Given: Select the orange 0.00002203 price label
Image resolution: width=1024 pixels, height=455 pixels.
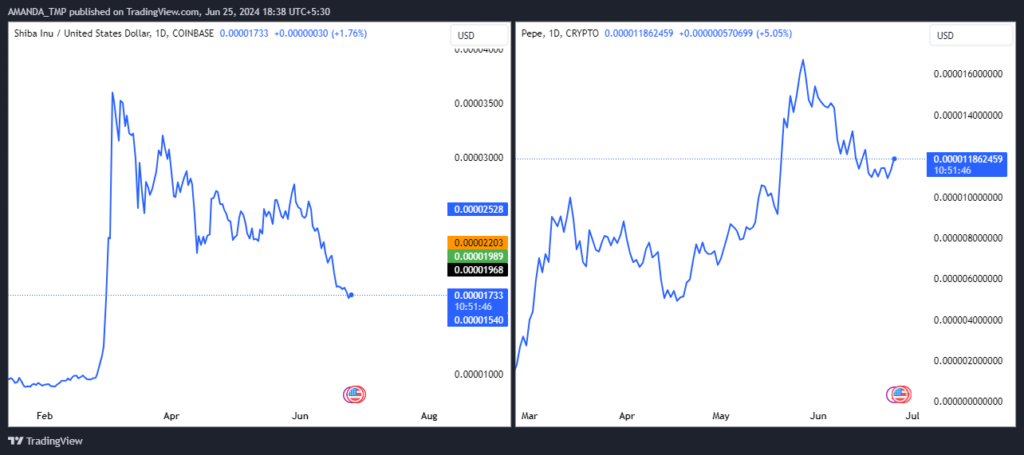Looking at the screenshot, I should tap(477, 242).
